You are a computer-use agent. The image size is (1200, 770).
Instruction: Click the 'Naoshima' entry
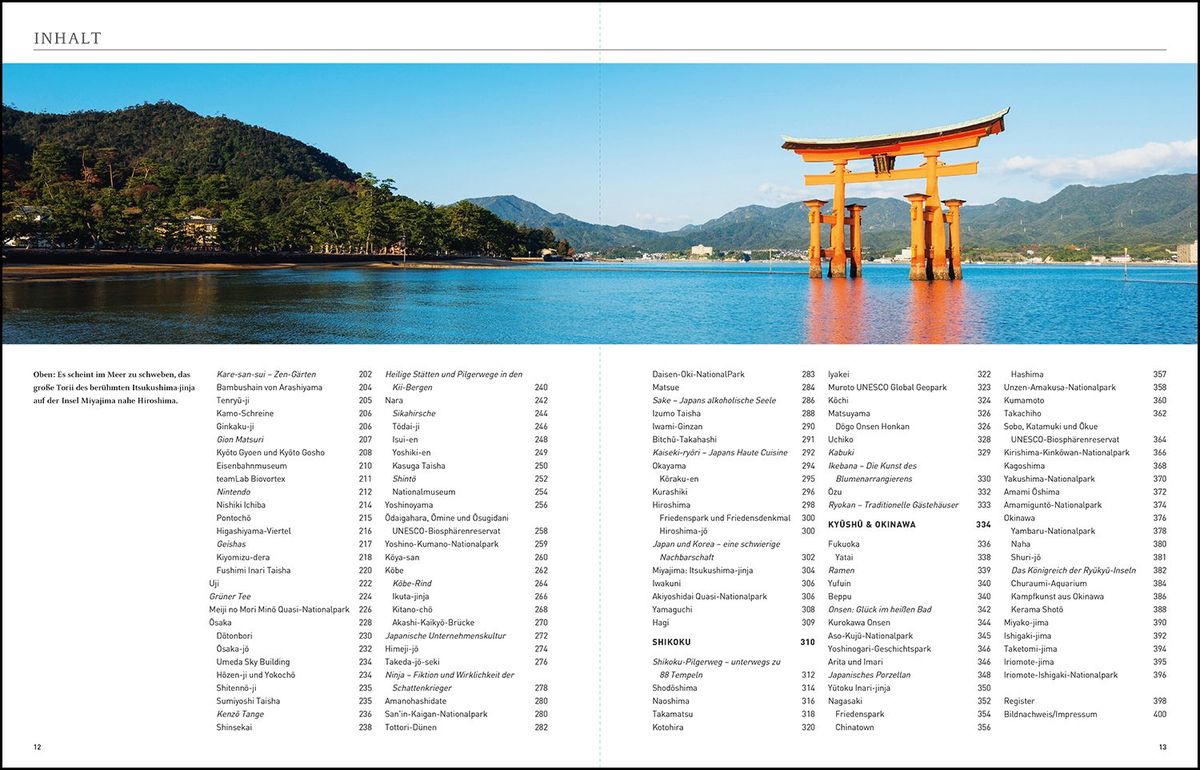point(671,701)
